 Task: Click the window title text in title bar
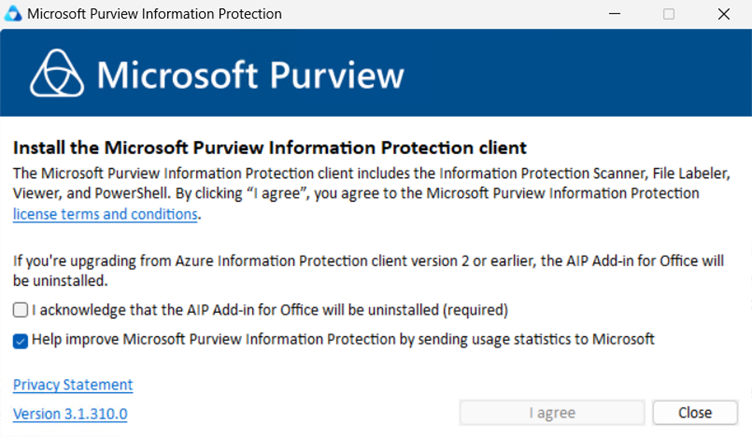[154, 14]
